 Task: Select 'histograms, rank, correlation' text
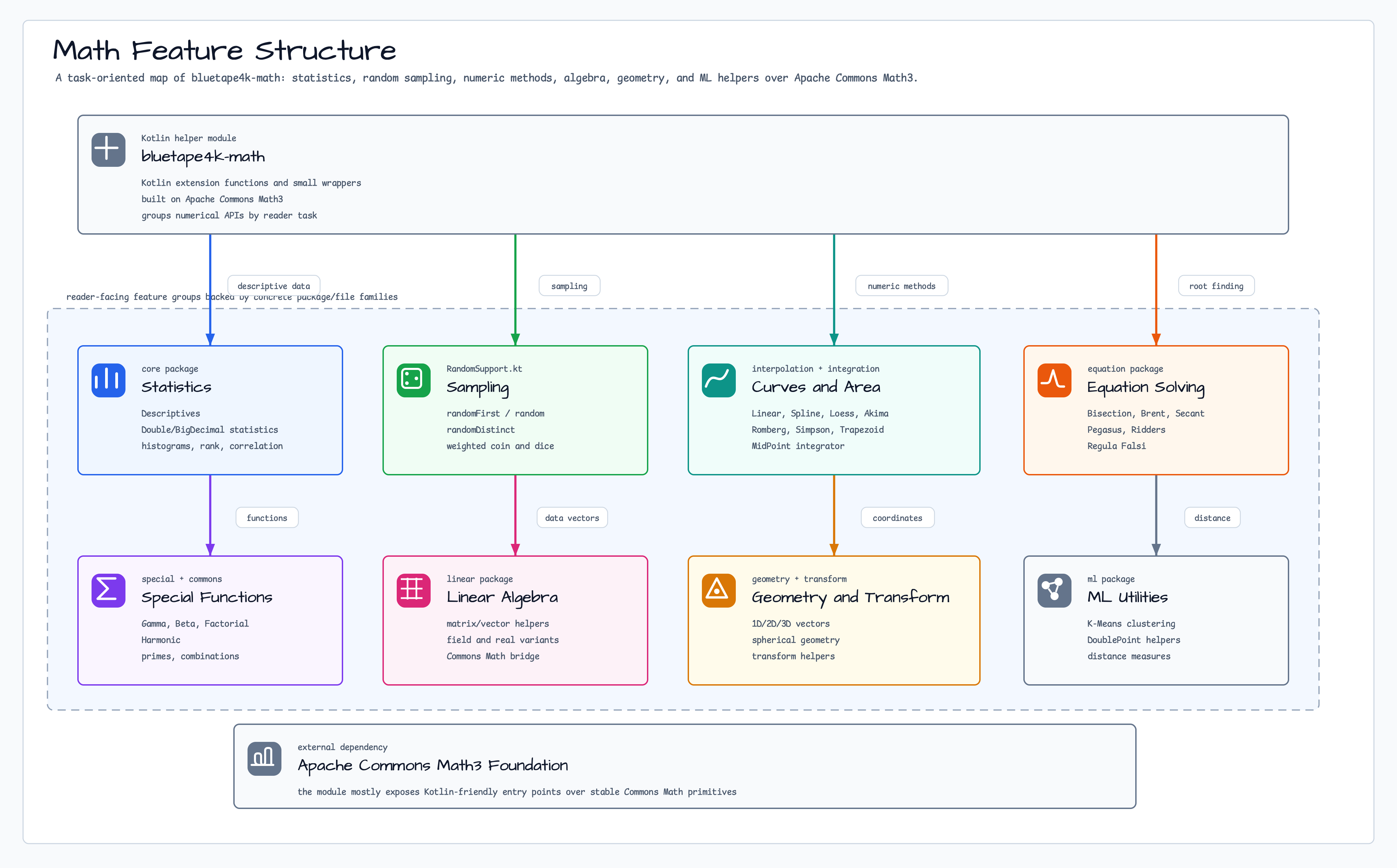point(212,446)
